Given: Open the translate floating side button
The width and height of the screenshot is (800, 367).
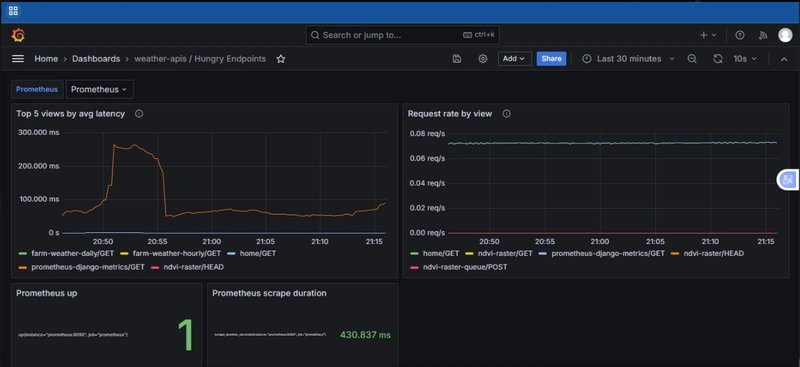Looking at the screenshot, I should 788,180.
